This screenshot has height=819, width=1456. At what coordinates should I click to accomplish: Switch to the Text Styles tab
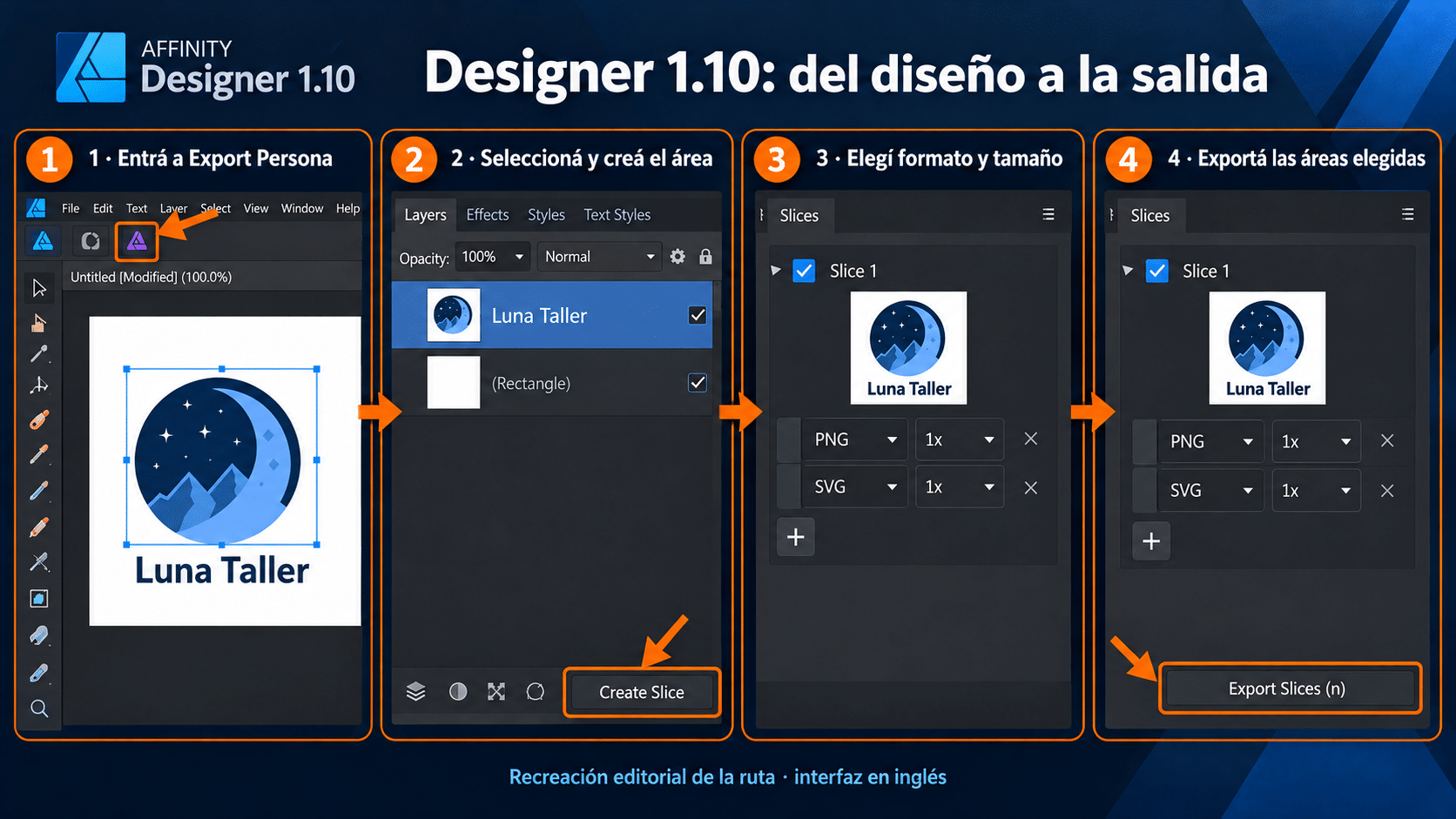(617, 214)
